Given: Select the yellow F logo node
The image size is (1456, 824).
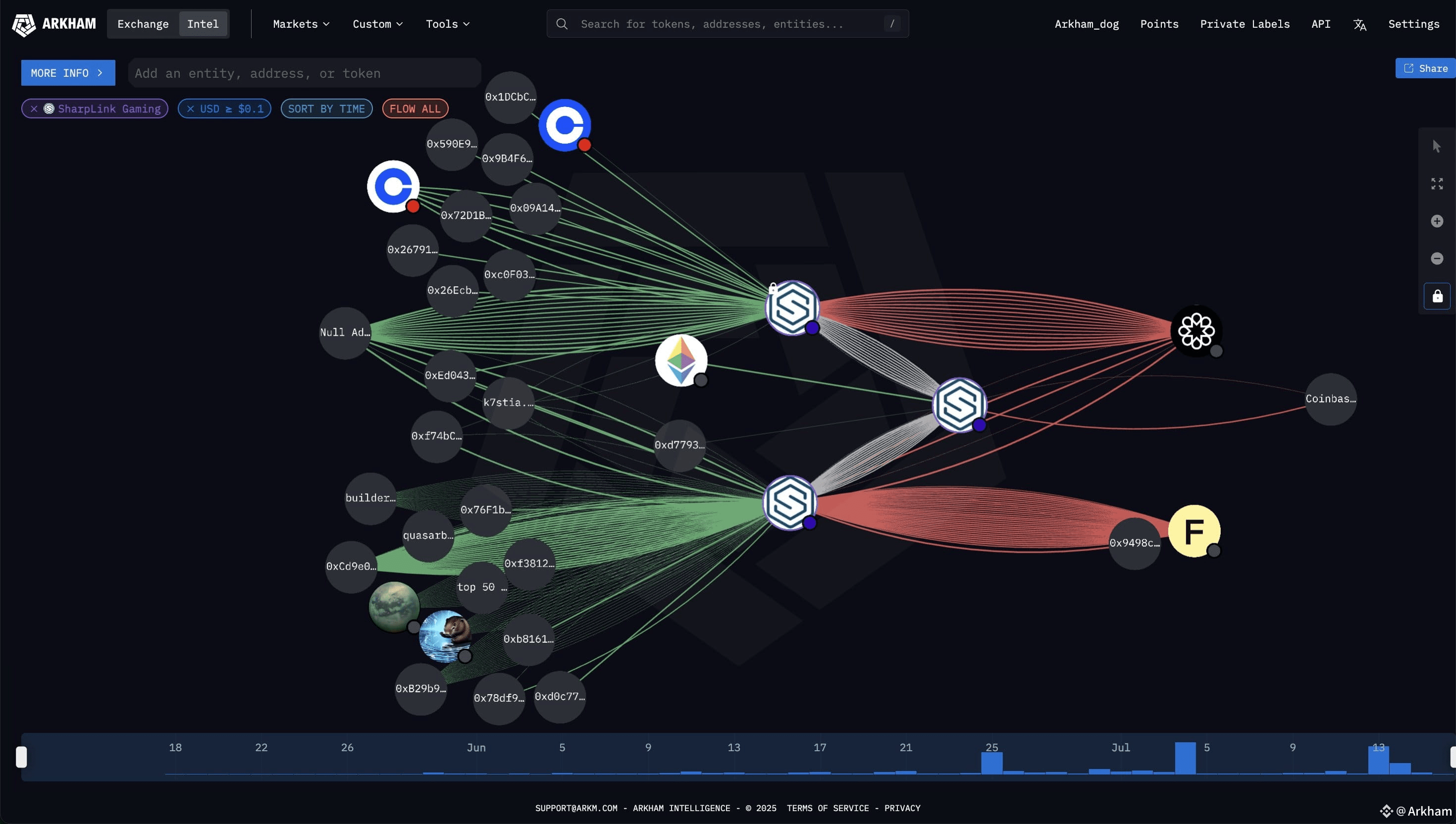Looking at the screenshot, I should (x=1194, y=531).
